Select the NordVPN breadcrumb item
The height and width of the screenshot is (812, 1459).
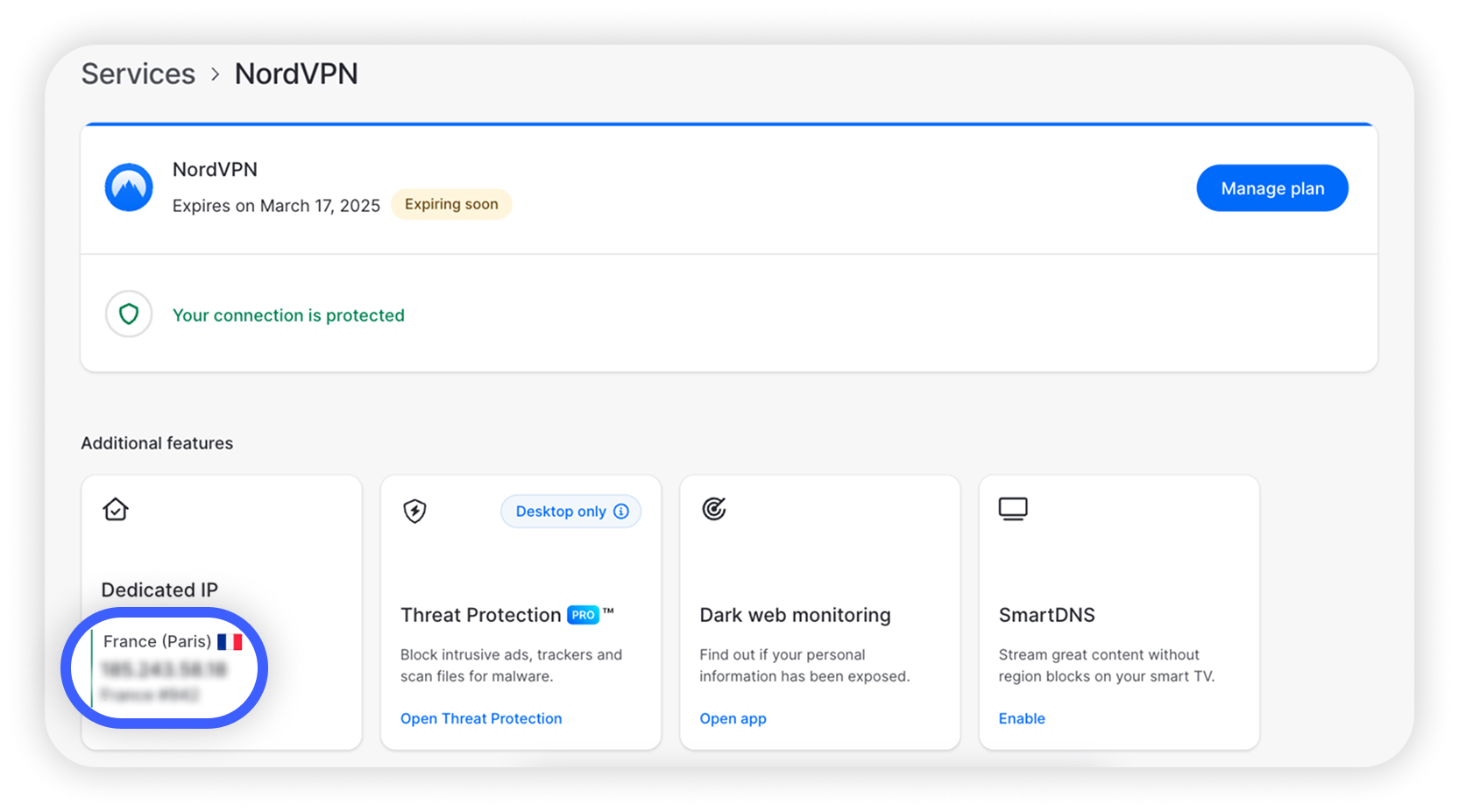coord(296,74)
